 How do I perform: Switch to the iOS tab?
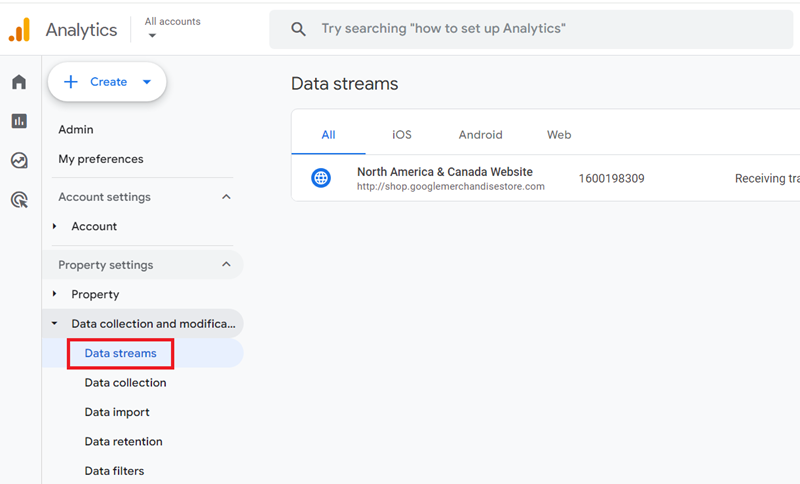coord(402,135)
